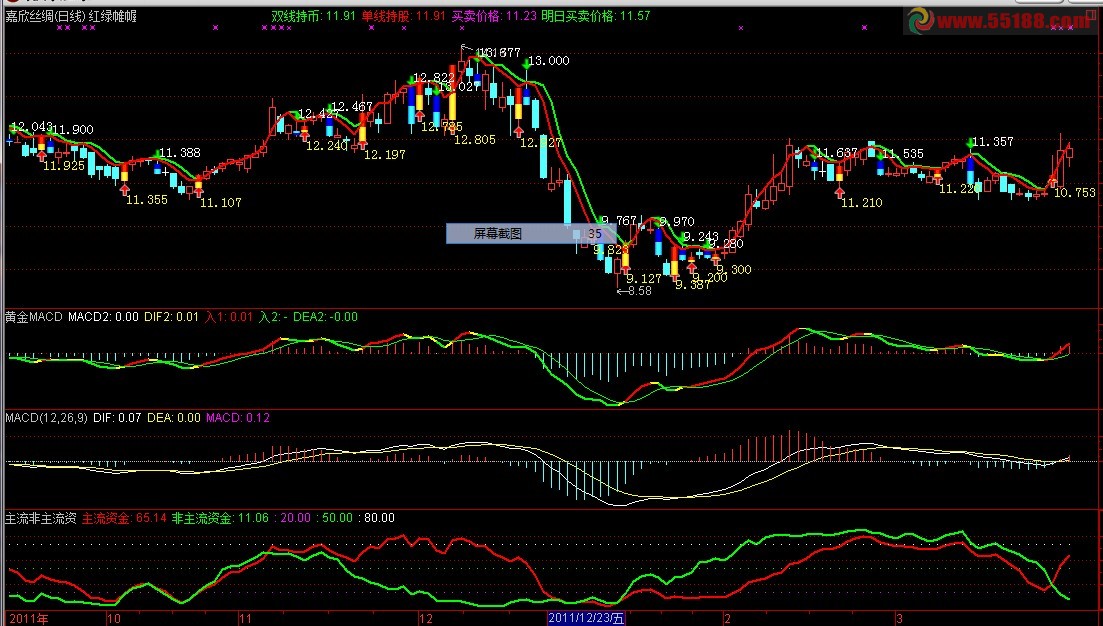Open the 主流非主流资 indicator label
1103x626 pixels.
[41, 518]
